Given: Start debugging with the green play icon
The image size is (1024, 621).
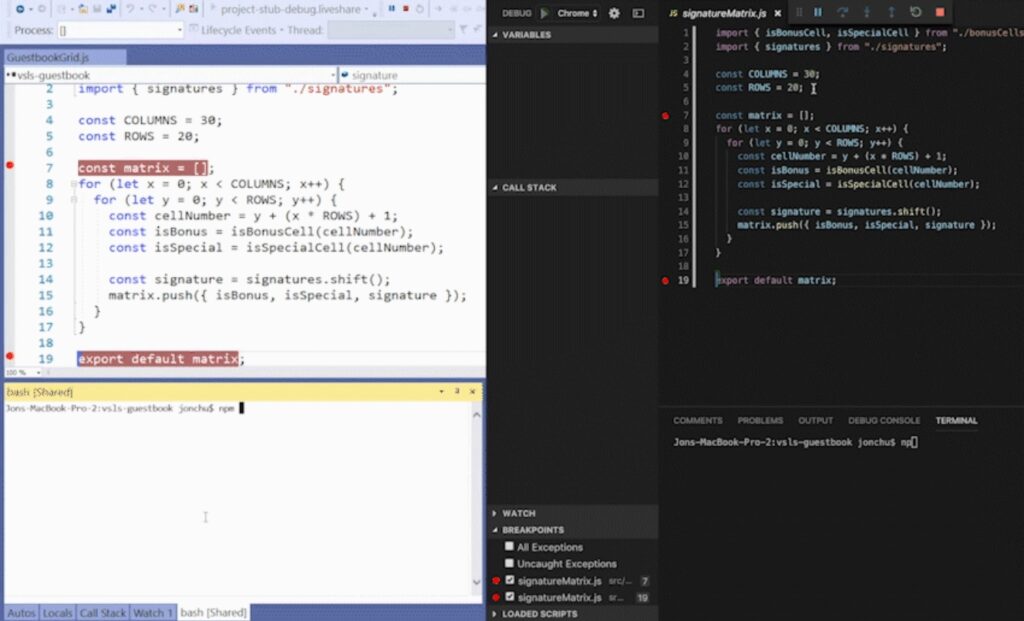Looking at the screenshot, I should pos(545,13).
